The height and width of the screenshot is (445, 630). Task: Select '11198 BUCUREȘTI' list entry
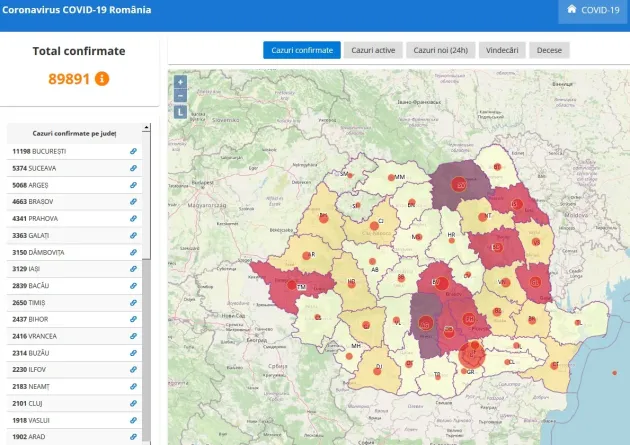[74, 151]
